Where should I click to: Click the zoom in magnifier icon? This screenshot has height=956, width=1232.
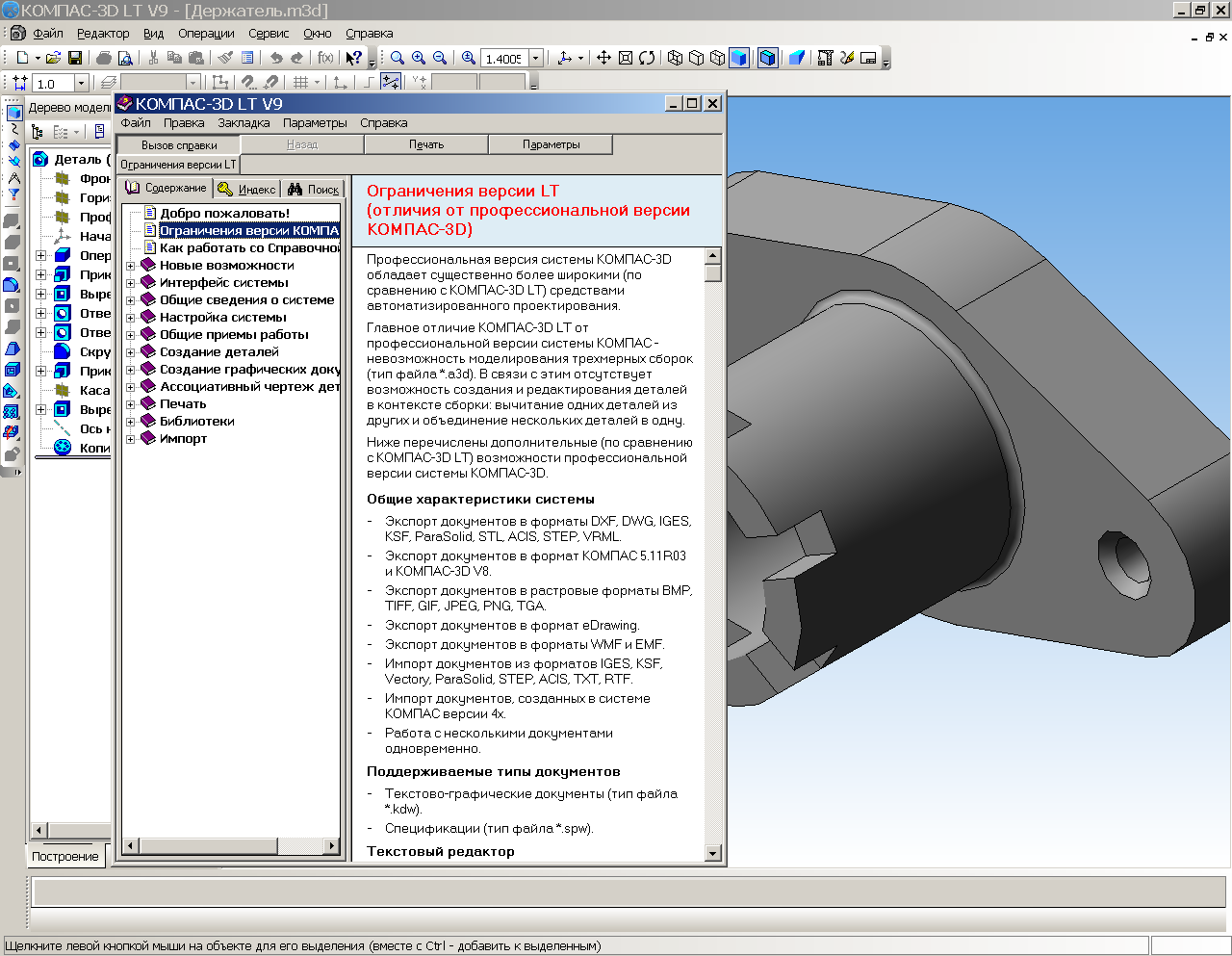[419, 58]
